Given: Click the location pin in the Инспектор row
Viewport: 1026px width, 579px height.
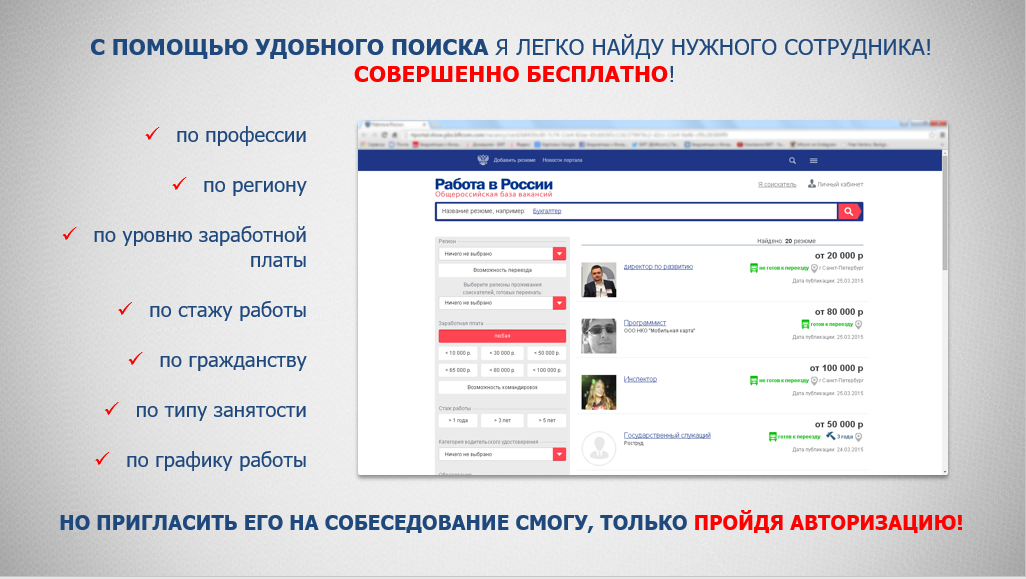Looking at the screenshot, I should click(814, 380).
